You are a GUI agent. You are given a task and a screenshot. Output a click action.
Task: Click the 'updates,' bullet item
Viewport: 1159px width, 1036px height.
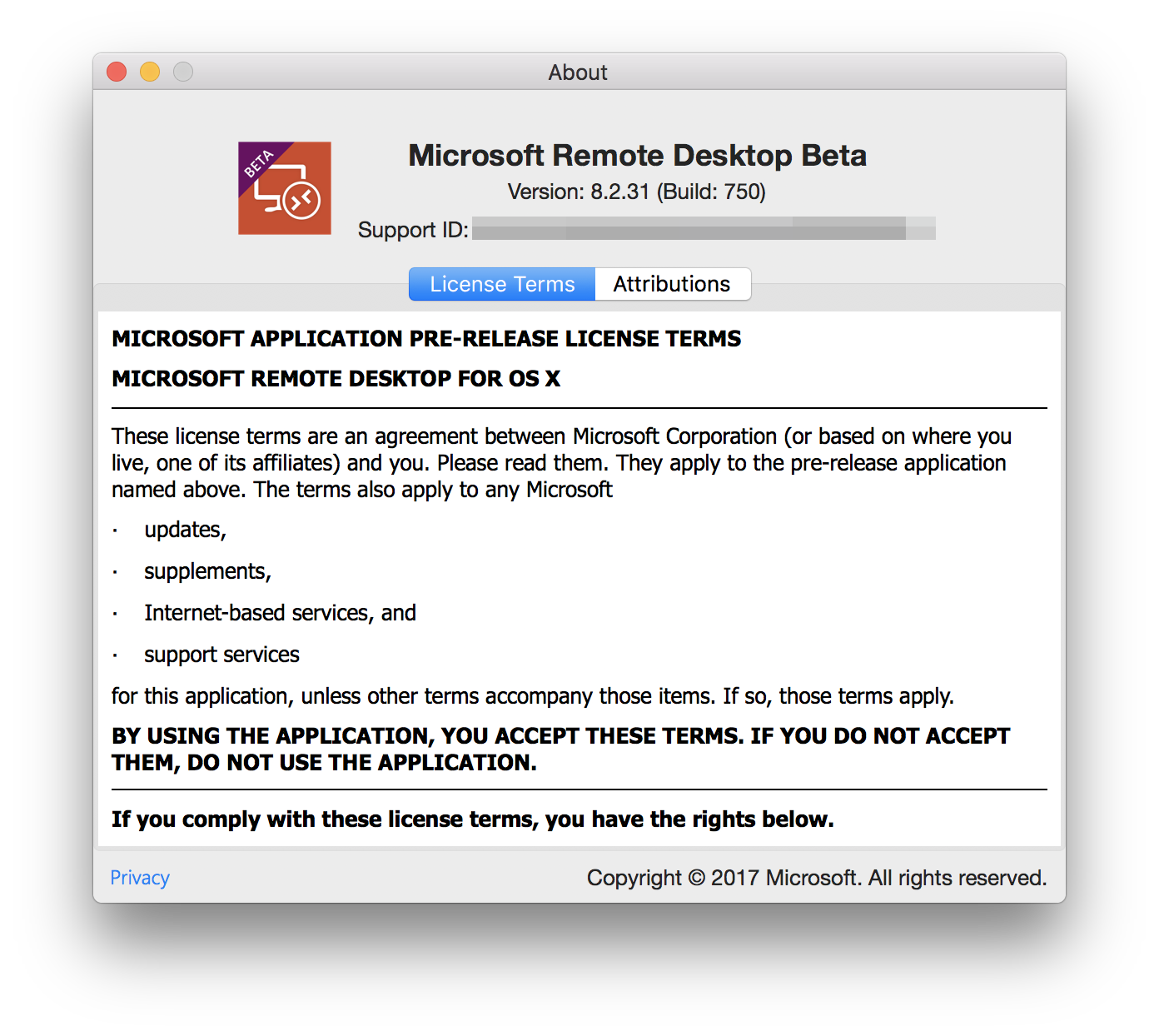[x=185, y=530]
